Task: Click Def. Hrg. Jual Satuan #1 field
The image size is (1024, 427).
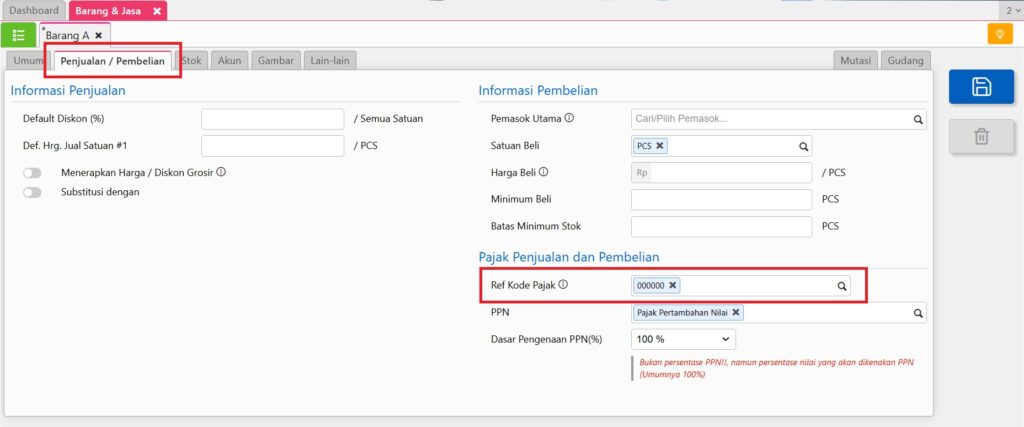Action: (x=272, y=146)
